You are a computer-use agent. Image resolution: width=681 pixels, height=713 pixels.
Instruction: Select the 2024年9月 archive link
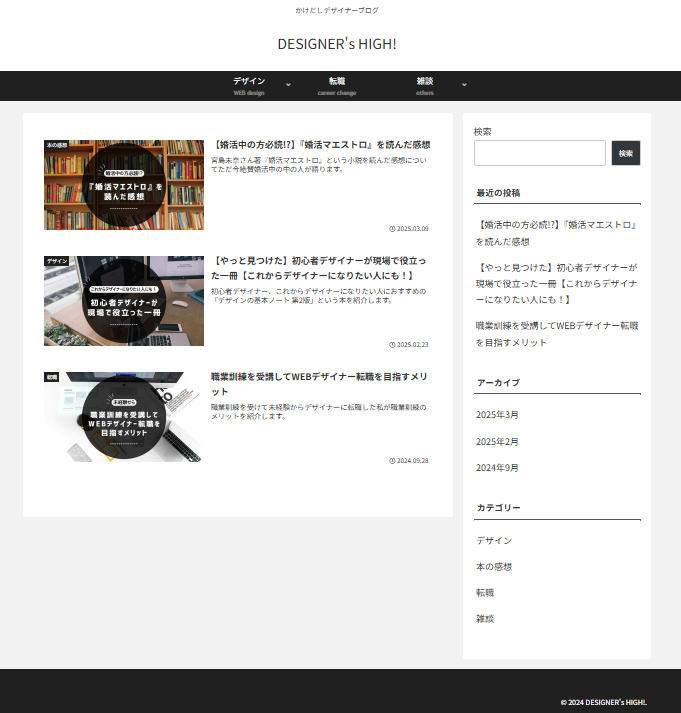pyautogui.click(x=497, y=468)
